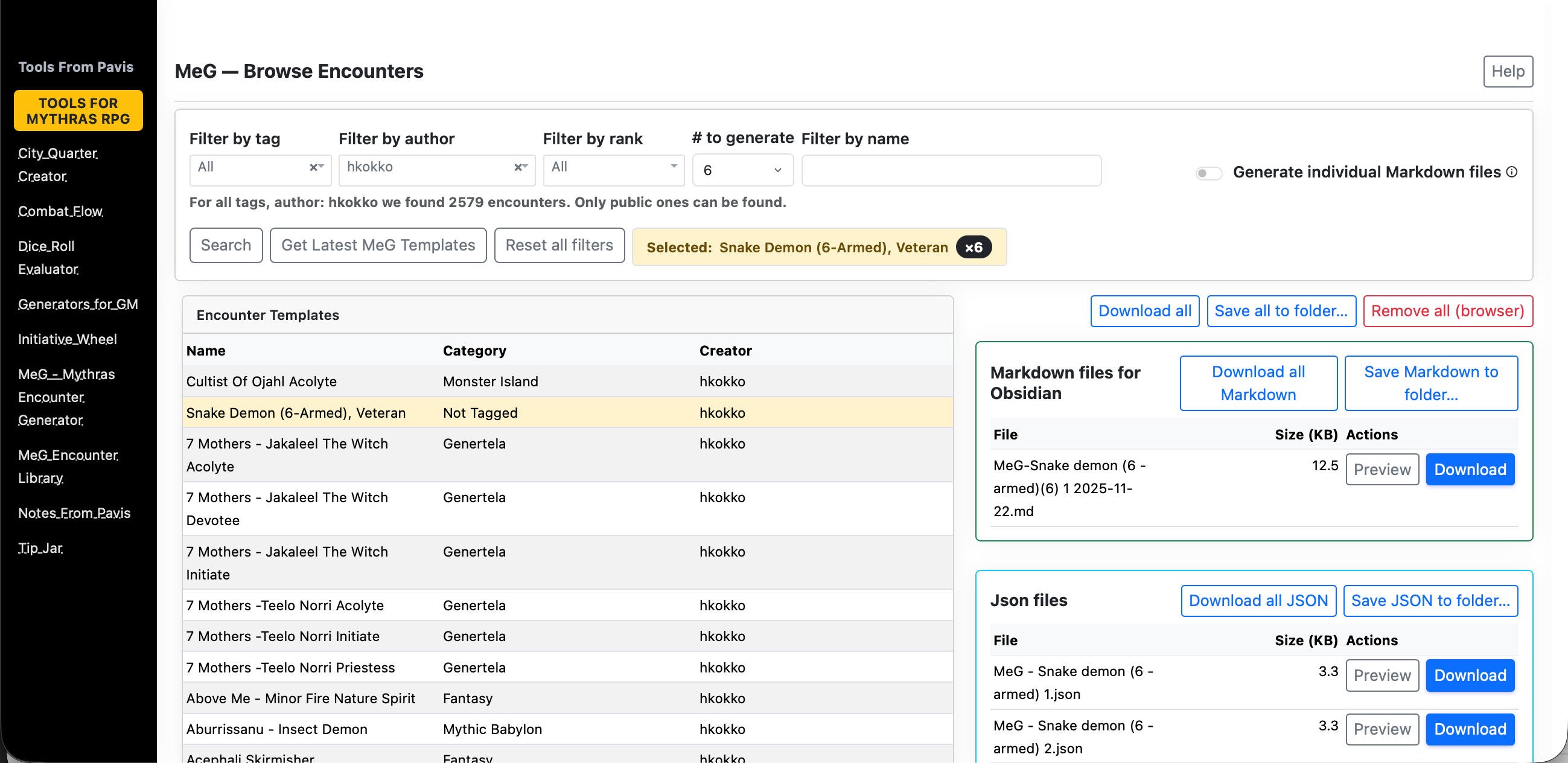Open the Filter by tag dropdown arrow
Viewport: 1568px width, 763px height.
tap(322, 166)
